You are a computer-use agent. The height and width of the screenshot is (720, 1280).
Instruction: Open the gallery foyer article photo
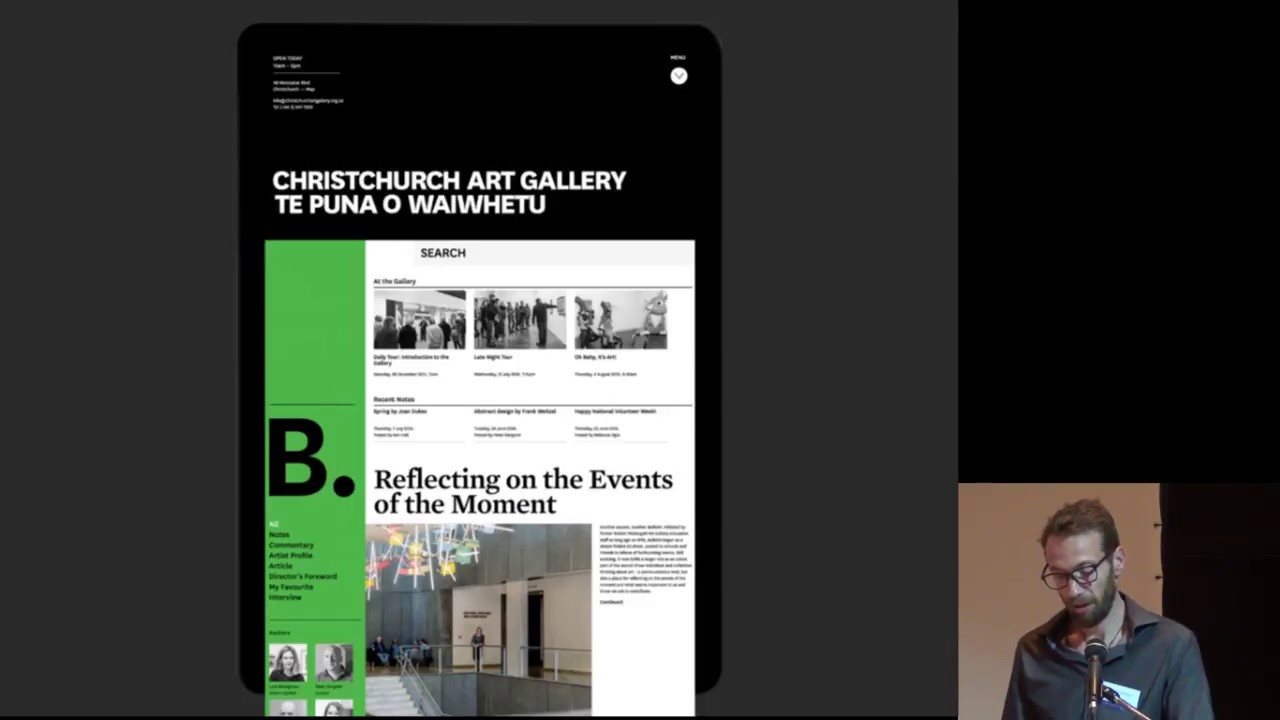point(479,620)
